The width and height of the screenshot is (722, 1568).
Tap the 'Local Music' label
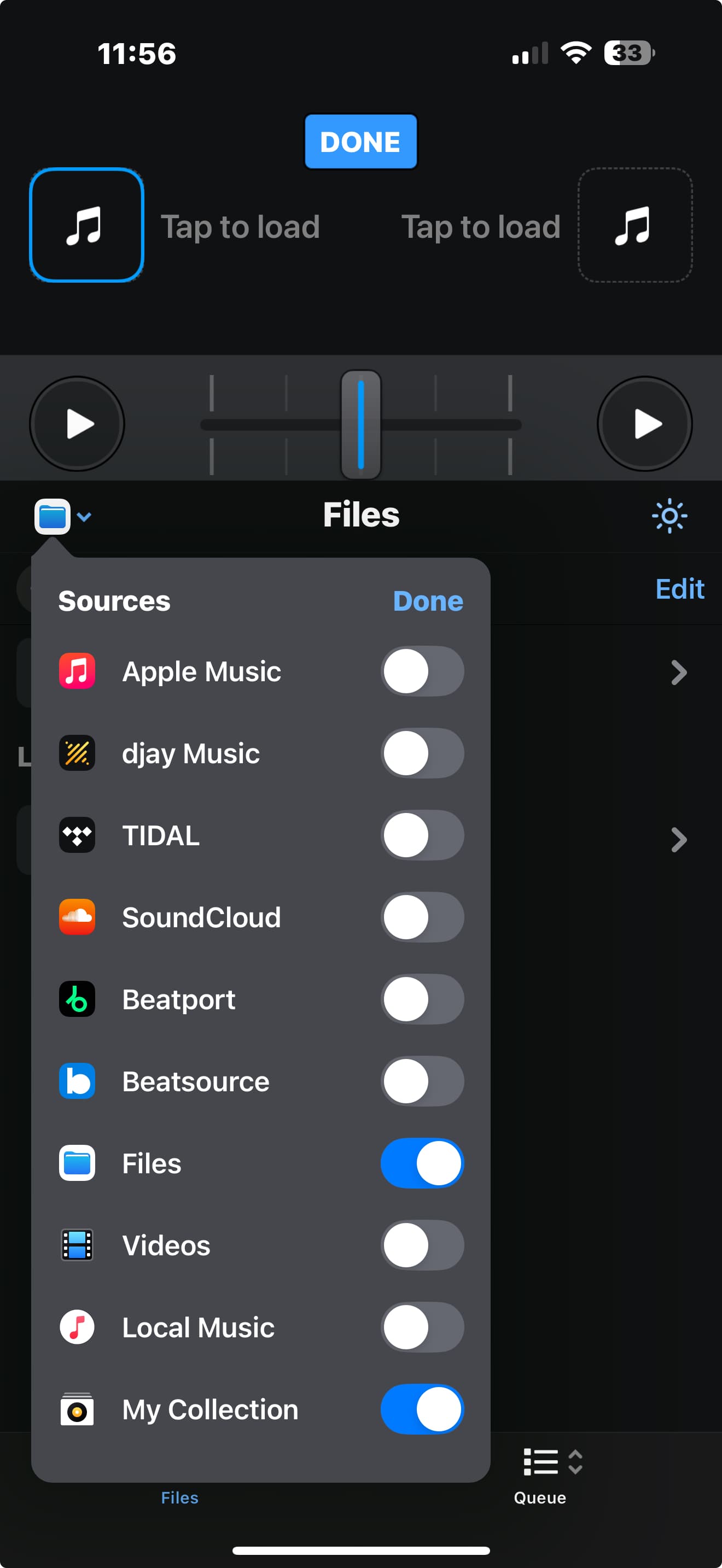[x=198, y=1327]
